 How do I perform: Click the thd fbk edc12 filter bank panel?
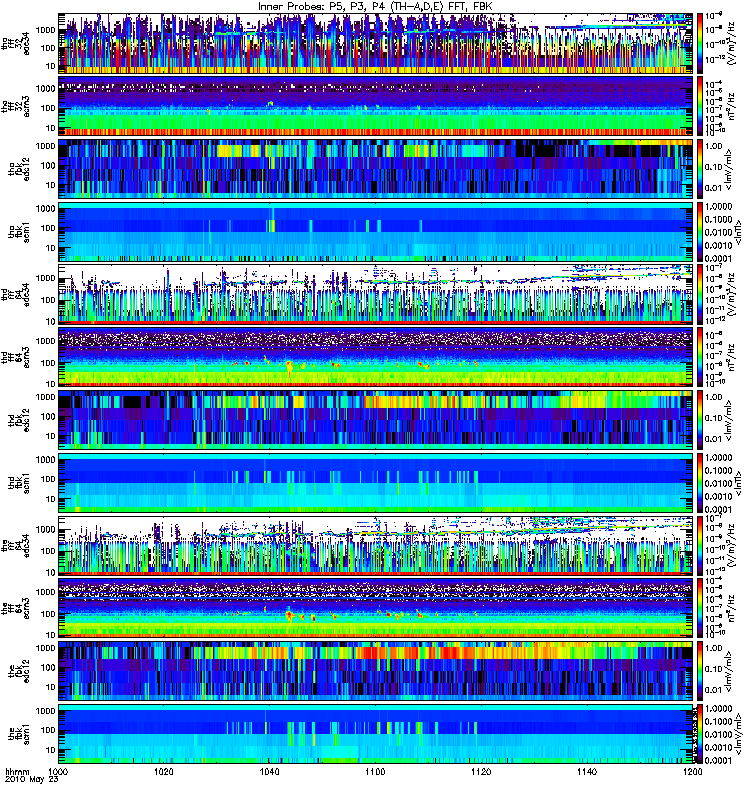[x=376, y=420]
